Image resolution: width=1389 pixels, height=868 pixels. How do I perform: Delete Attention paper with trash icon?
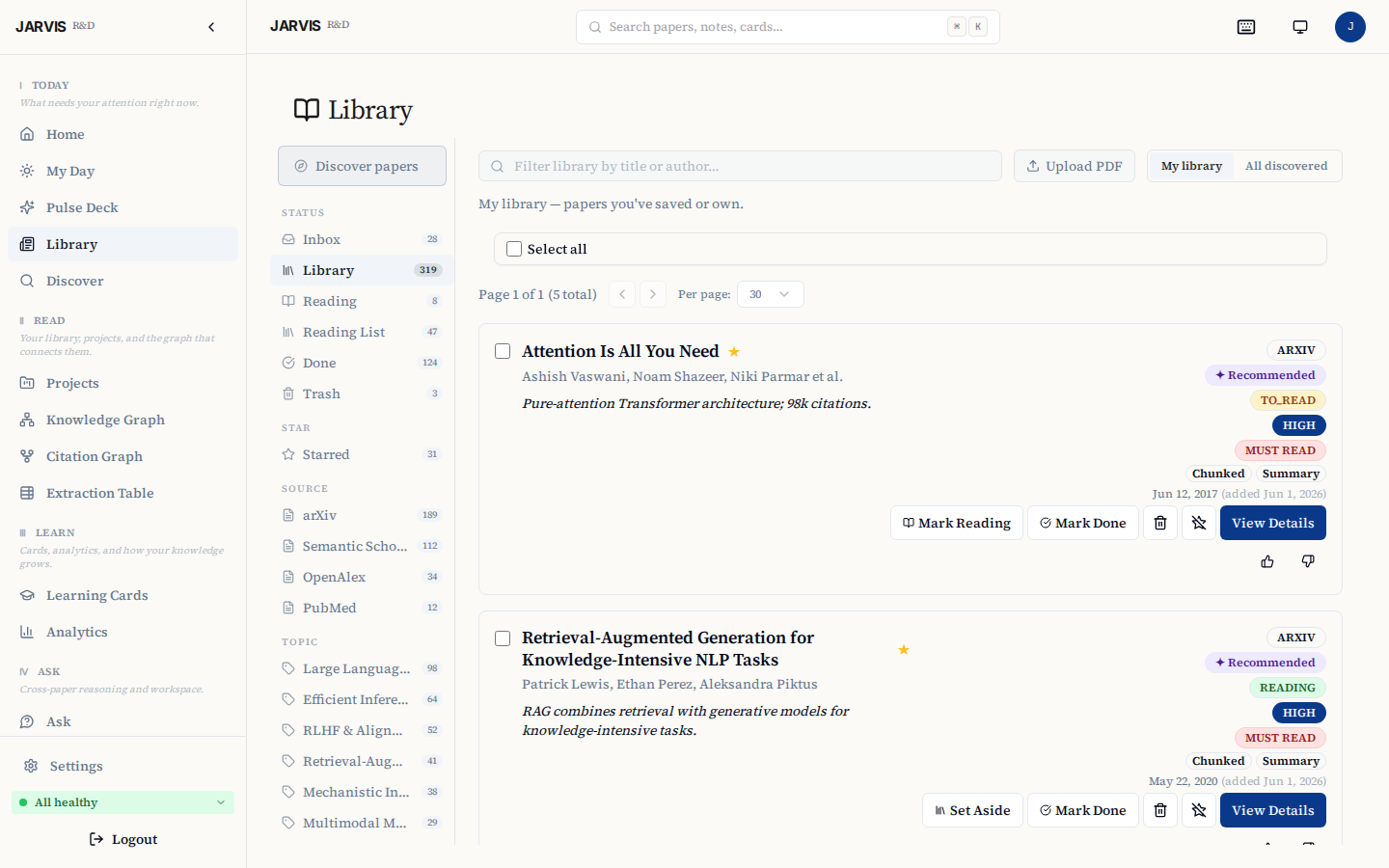pos(1160,523)
